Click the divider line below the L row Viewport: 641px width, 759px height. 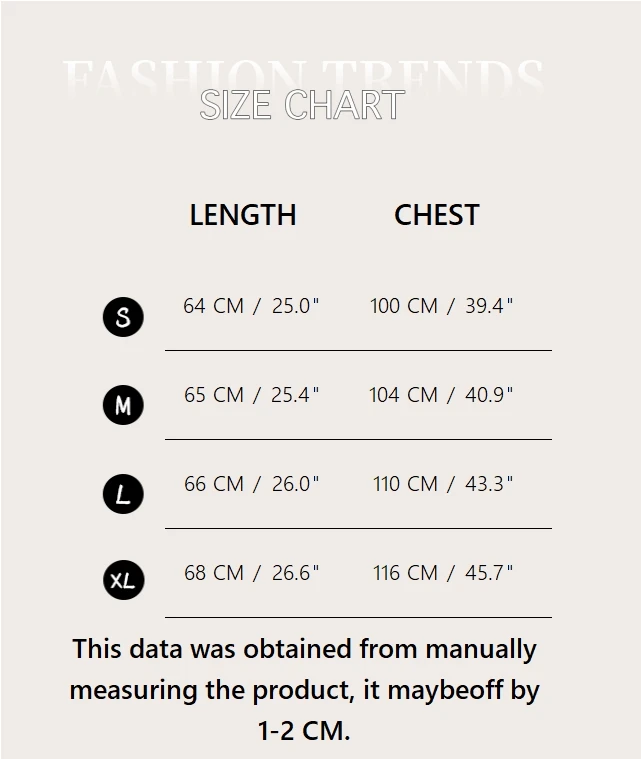click(358, 528)
